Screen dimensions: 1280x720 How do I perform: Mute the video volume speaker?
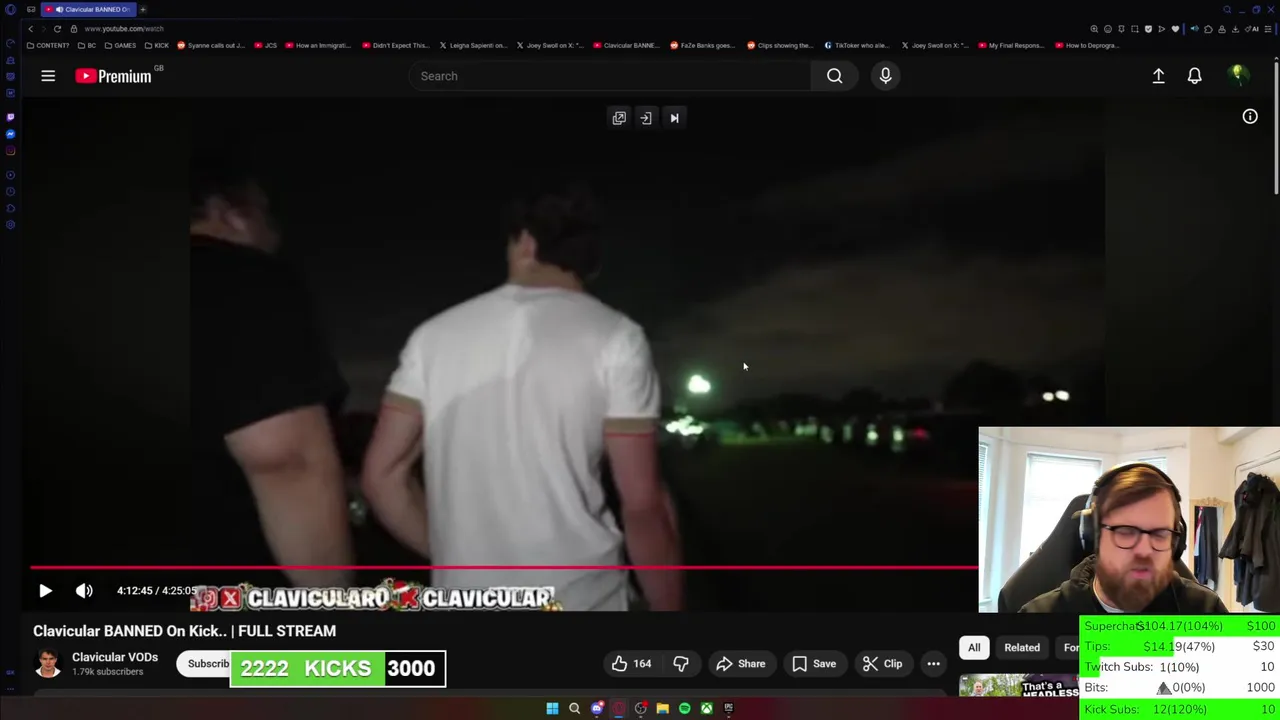click(84, 591)
